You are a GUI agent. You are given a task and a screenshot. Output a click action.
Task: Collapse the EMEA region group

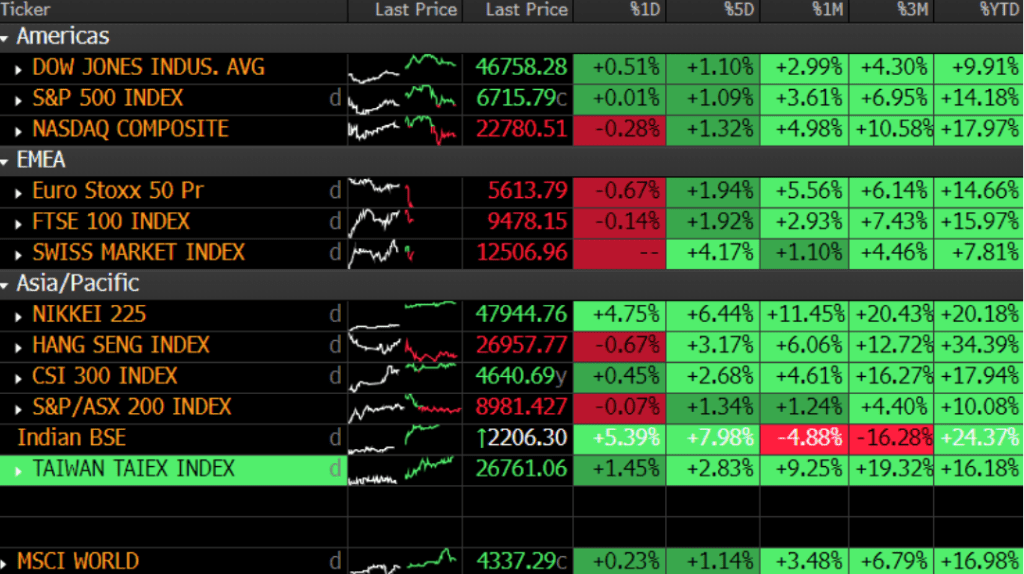pos(7,160)
